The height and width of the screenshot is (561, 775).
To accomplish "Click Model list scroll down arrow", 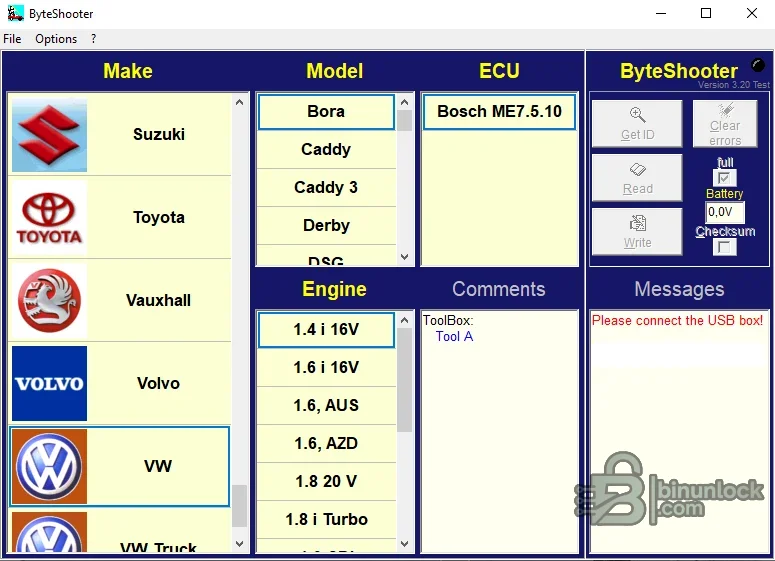I will tap(405, 257).
